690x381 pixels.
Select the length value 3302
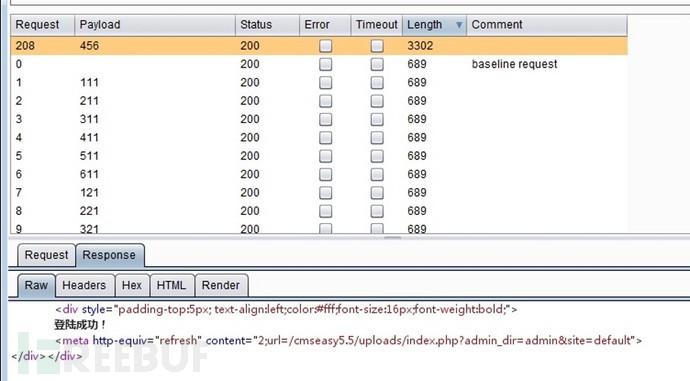[420, 46]
